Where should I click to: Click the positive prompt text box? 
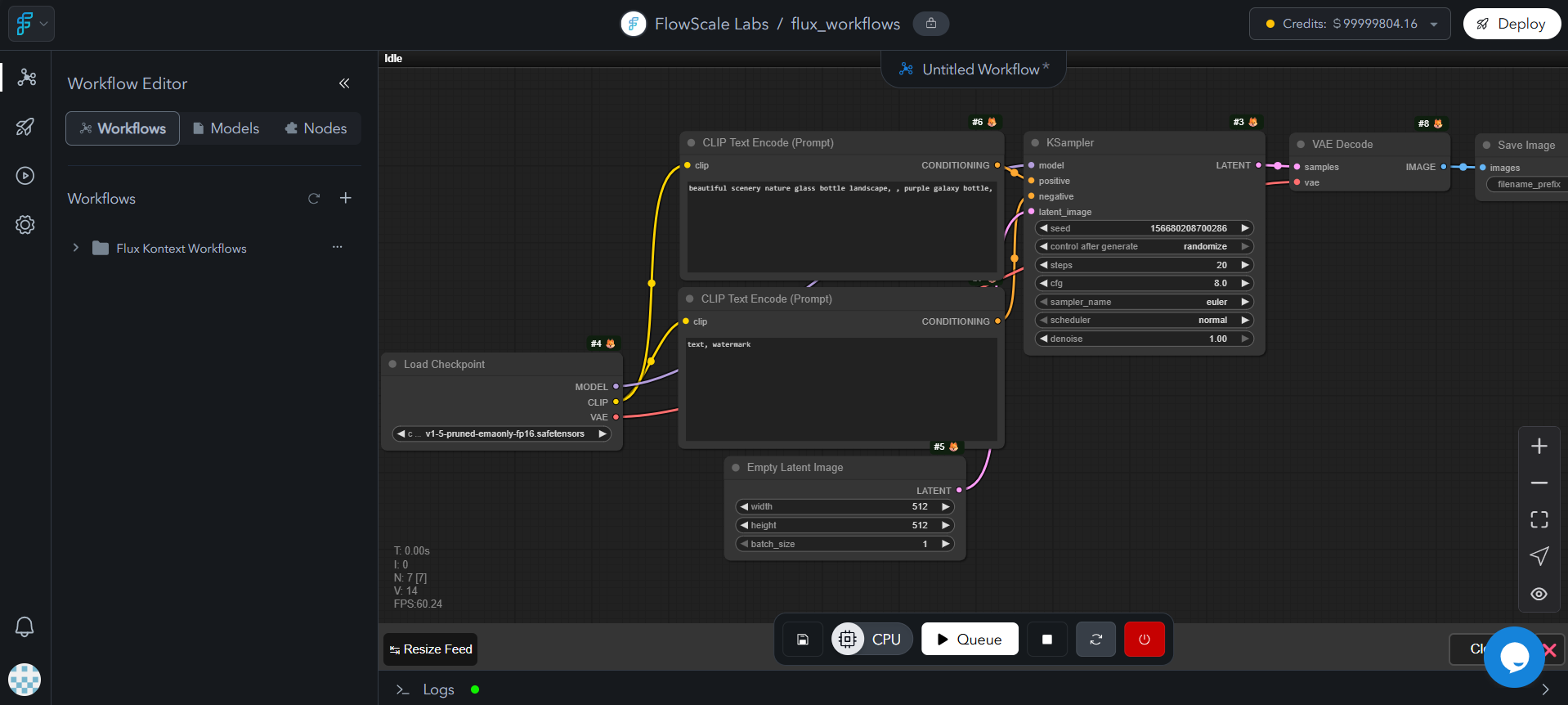coord(841,227)
